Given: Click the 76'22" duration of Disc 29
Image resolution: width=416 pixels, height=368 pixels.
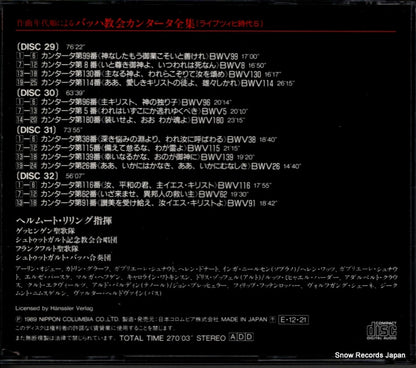Looking at the screenshot, I should [76, 47].
